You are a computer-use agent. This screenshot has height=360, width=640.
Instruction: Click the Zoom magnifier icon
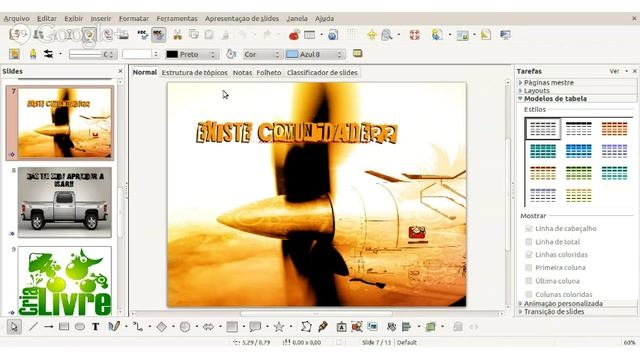tap(387, 35)
